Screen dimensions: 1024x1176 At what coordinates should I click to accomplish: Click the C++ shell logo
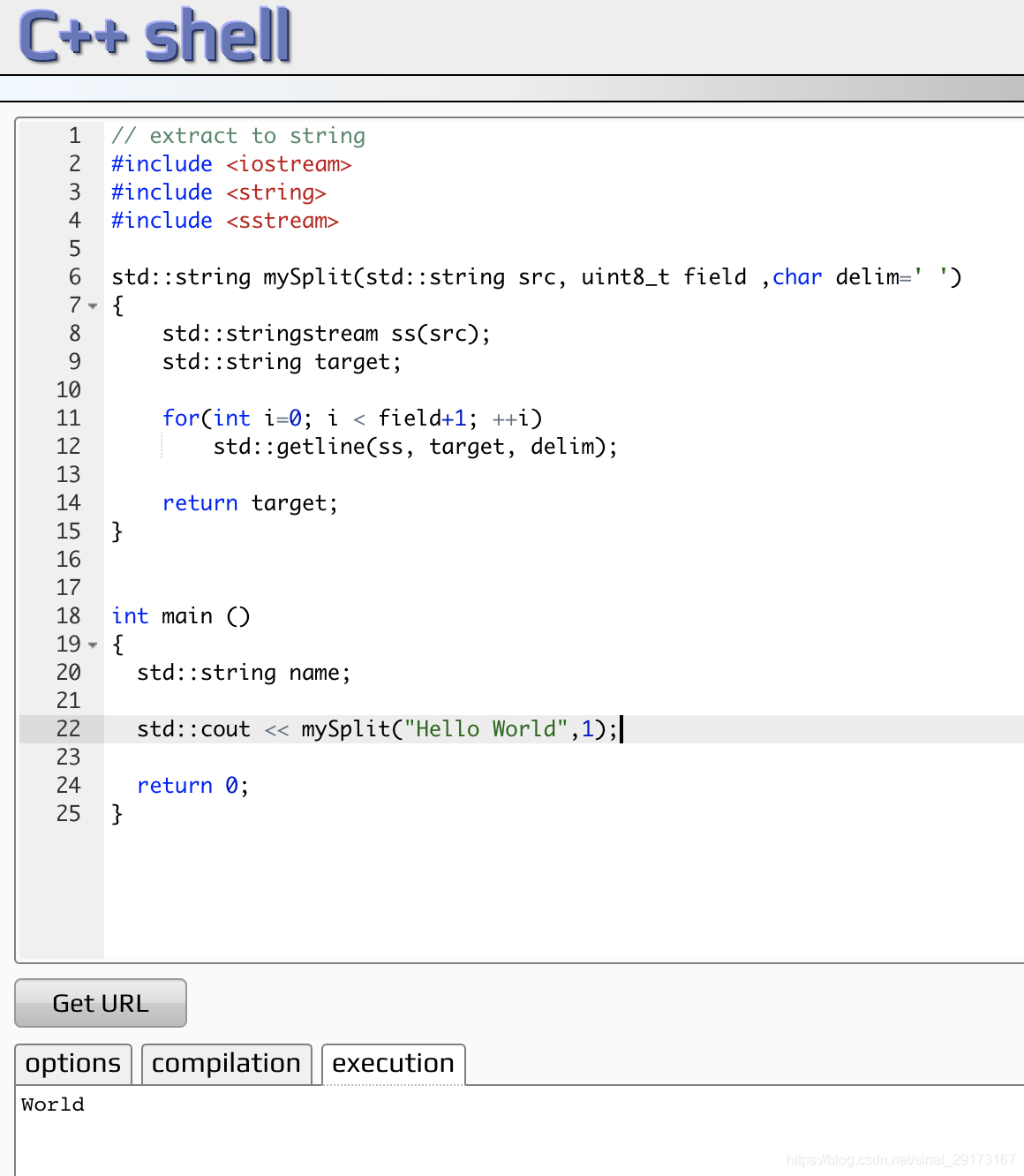click(x=155, y=36)
